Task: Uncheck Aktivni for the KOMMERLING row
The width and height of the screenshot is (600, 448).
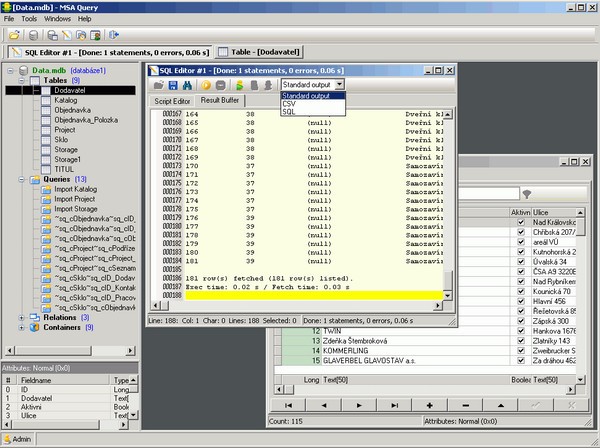Action: click(x=521, y=351)
